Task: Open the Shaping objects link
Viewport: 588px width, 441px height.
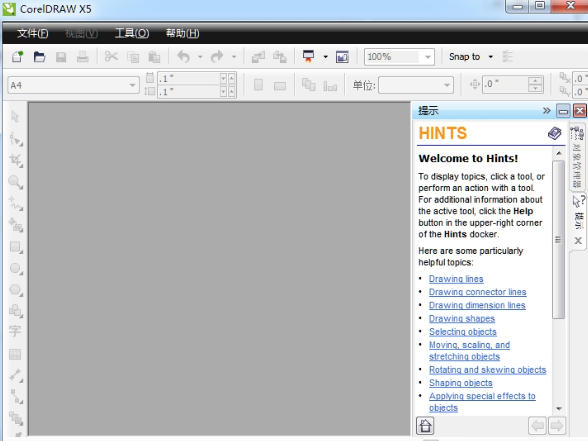Action: (x=460, y=383)
